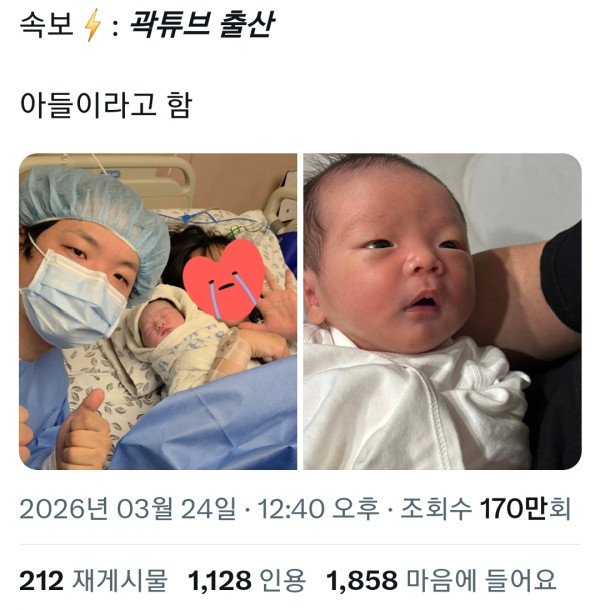This screenshot has width=600, height=610.
Task: View the 212 재게시물 list
Action: pyautogui.click(x=93, y=581)
